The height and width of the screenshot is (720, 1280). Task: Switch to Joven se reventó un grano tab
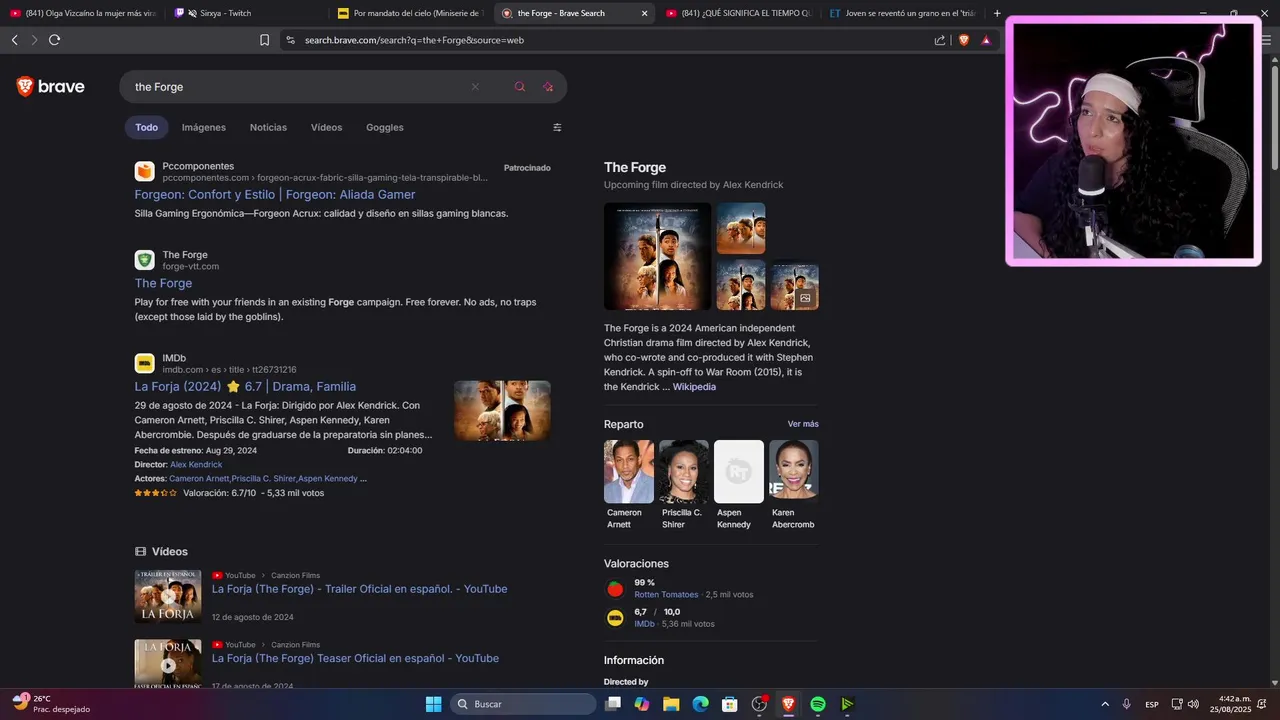902,13
